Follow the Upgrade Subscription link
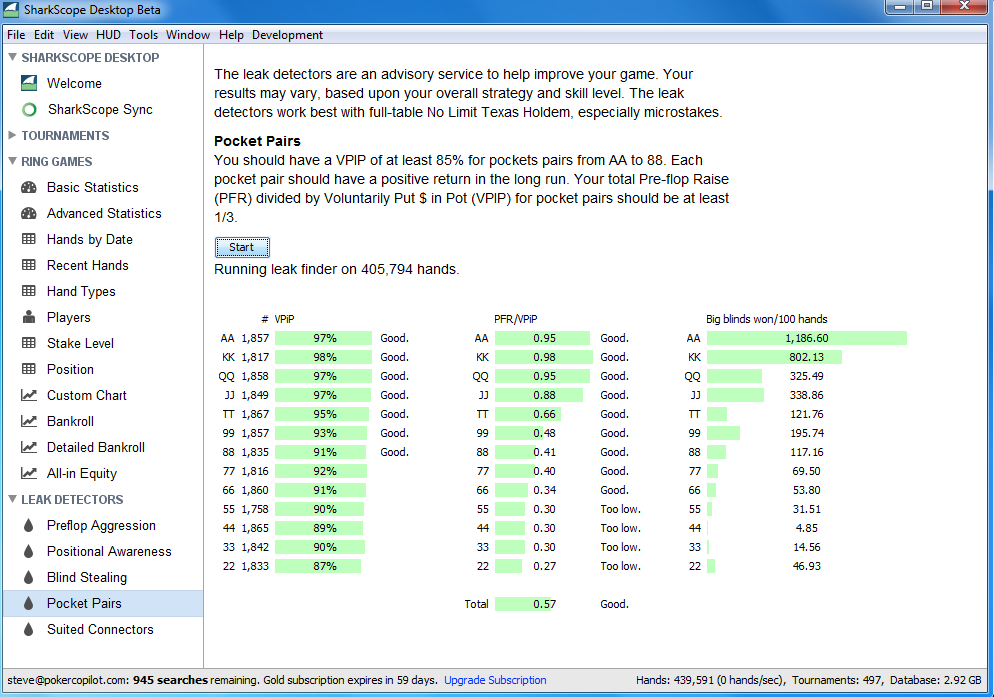The image size is (994, 697). click(495, 680)
